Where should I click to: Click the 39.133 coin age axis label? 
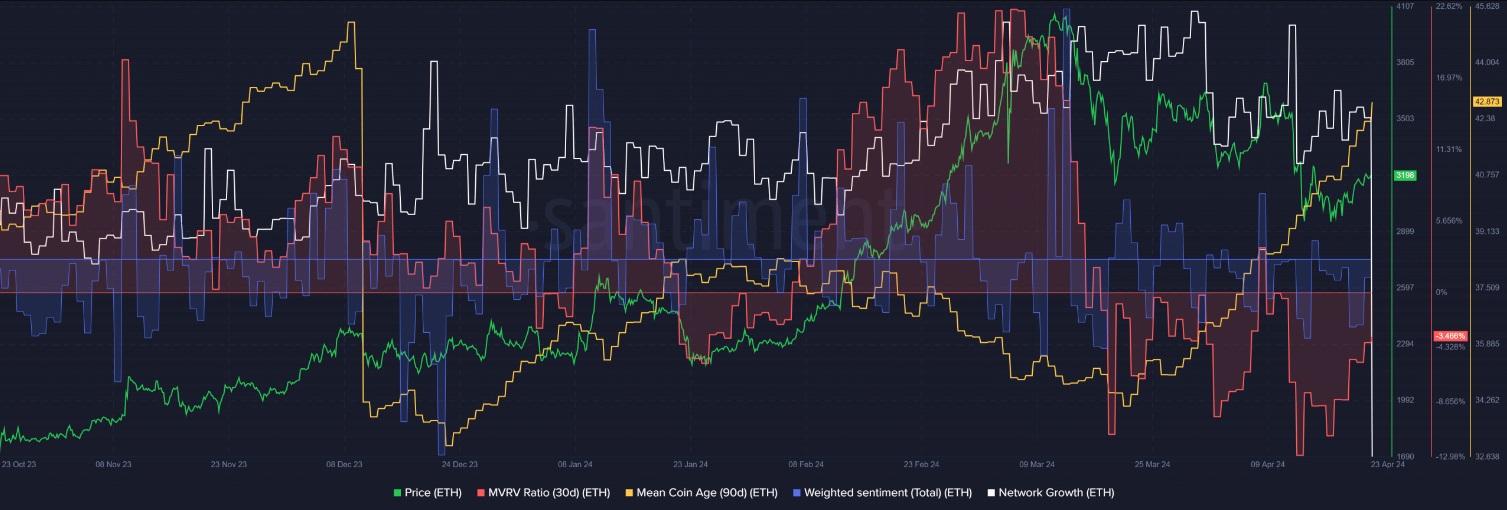[1487, 231]
